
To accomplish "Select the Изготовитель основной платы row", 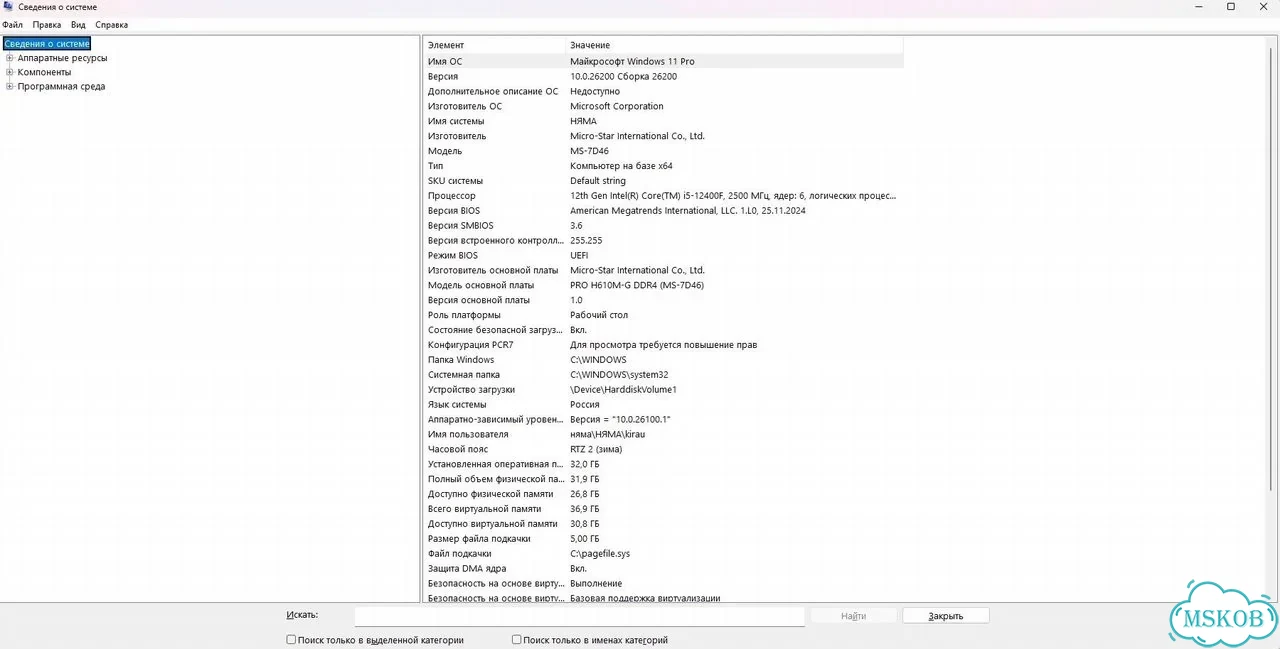I will click(x=664, y=270).
